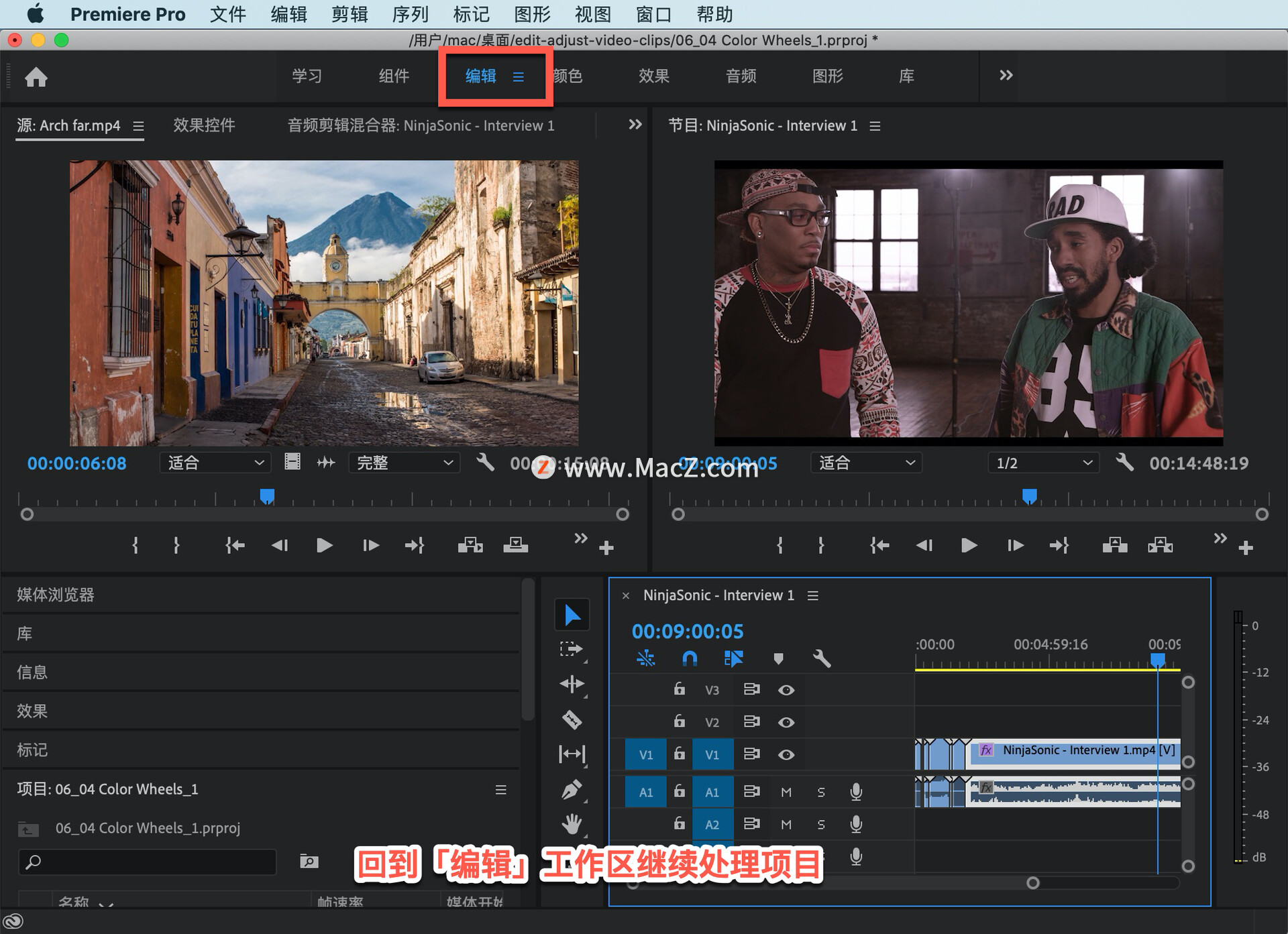
Task: Enable voice-over record on A1
Action: pyautogui.click(x=856, y=792)
